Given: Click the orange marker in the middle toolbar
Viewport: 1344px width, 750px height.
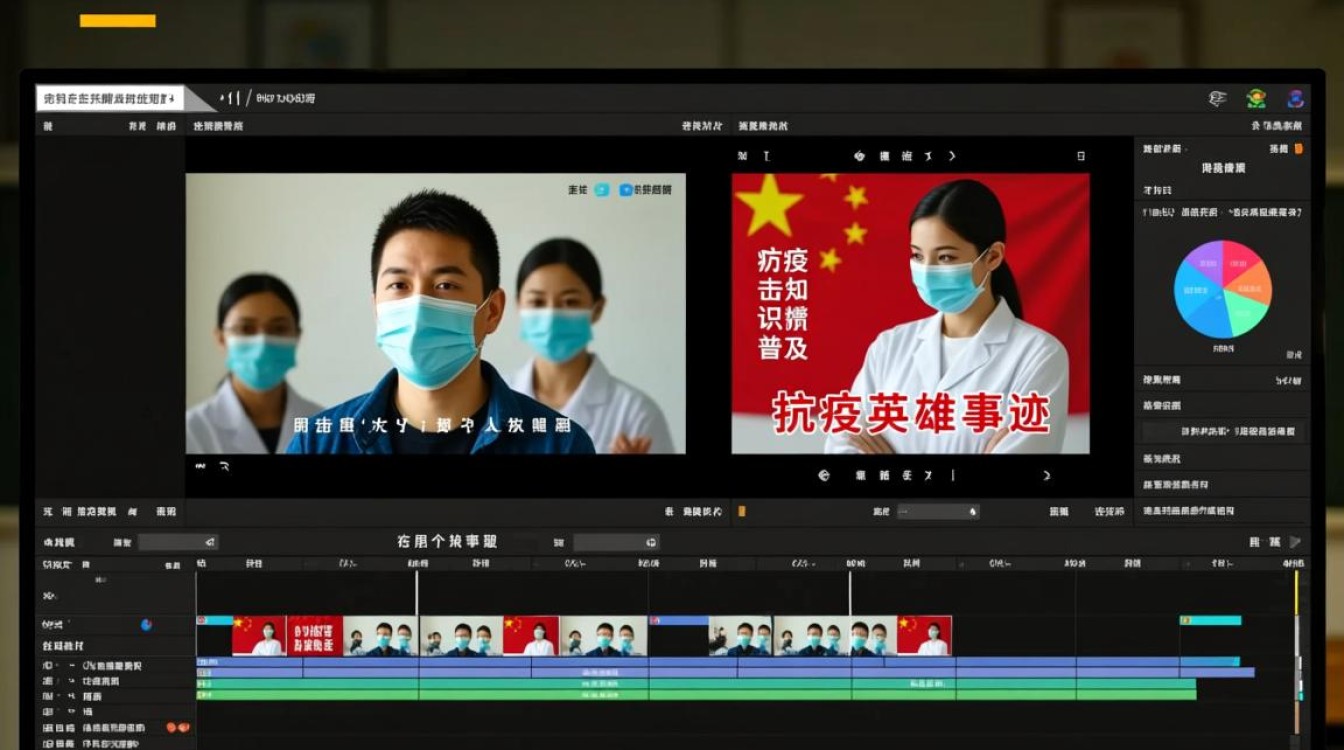Looking at the screenshot, I should coord(742,511).
